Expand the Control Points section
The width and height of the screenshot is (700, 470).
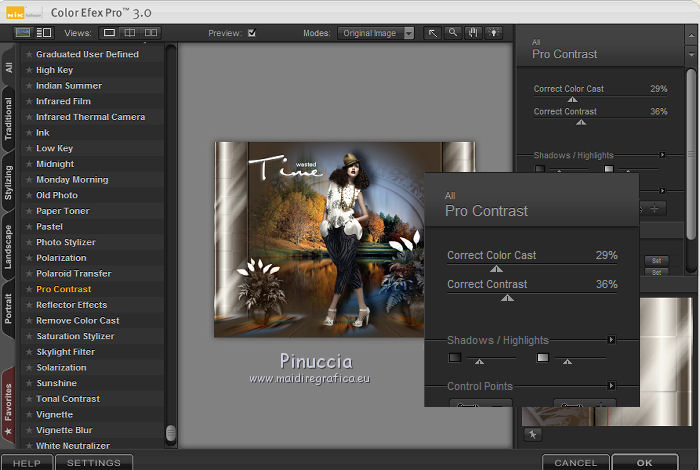pyautogui.click(x=611, y=386)
